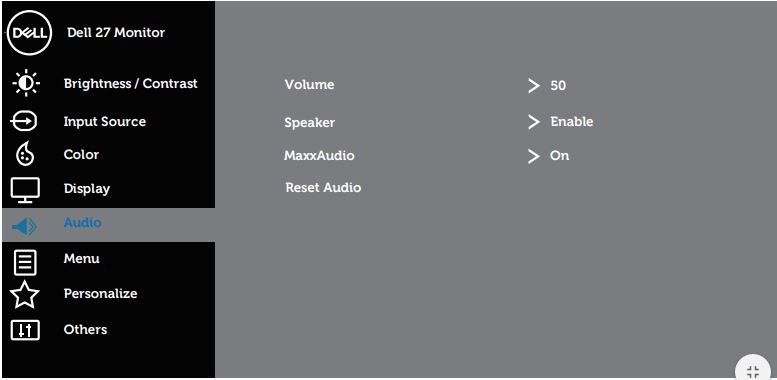Expand the Speaker chevron arrow
777x380 pixels.
coord(533,122)
